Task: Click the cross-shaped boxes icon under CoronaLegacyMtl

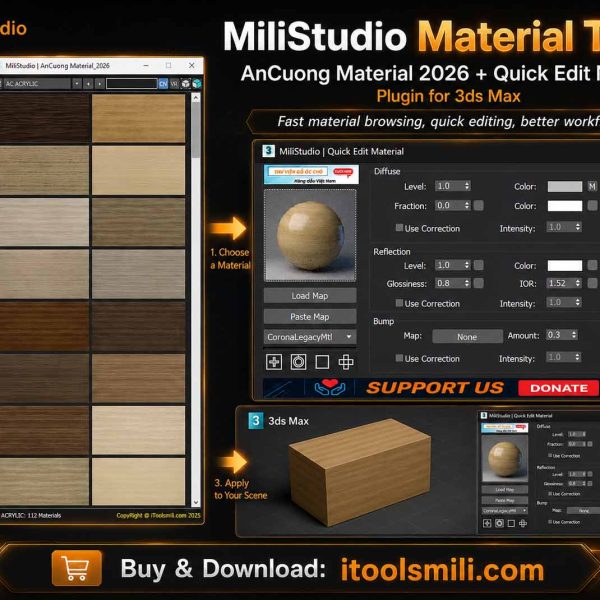Action: pos(346,362)
